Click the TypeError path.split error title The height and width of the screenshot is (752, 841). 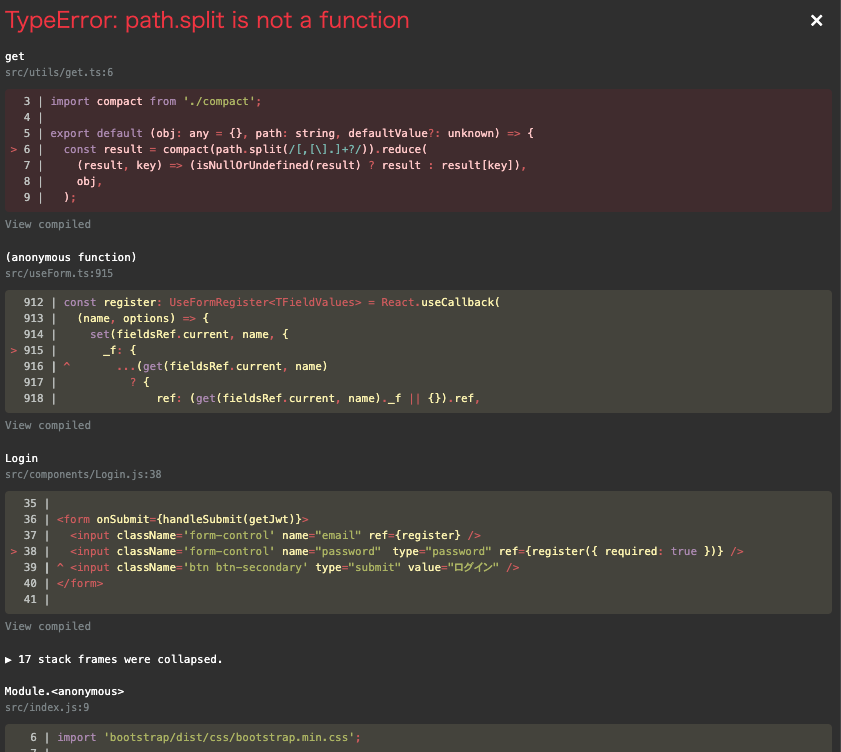(208, 21)
